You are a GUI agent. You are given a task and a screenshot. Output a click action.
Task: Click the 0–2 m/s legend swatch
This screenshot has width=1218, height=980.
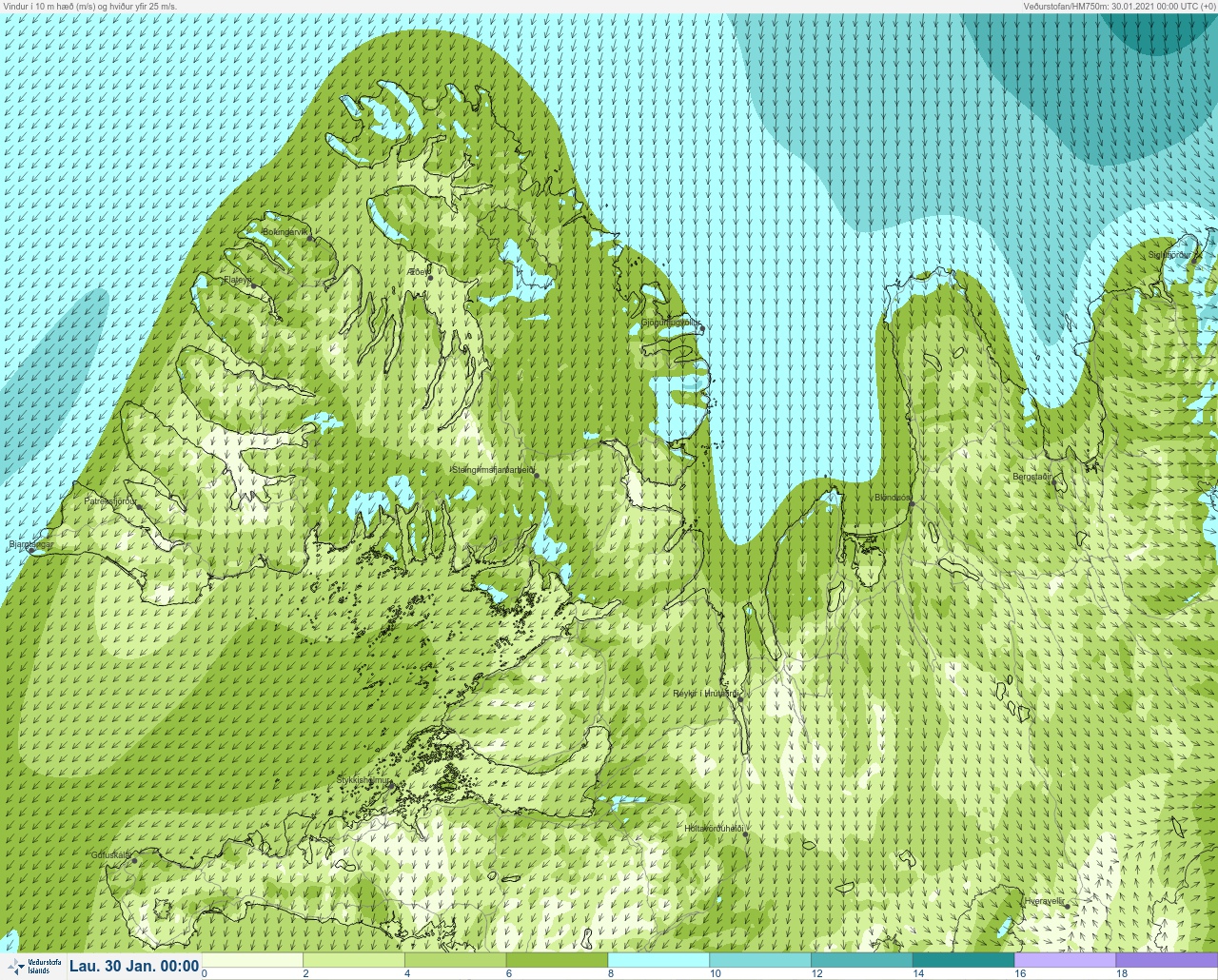click(252, 960)
